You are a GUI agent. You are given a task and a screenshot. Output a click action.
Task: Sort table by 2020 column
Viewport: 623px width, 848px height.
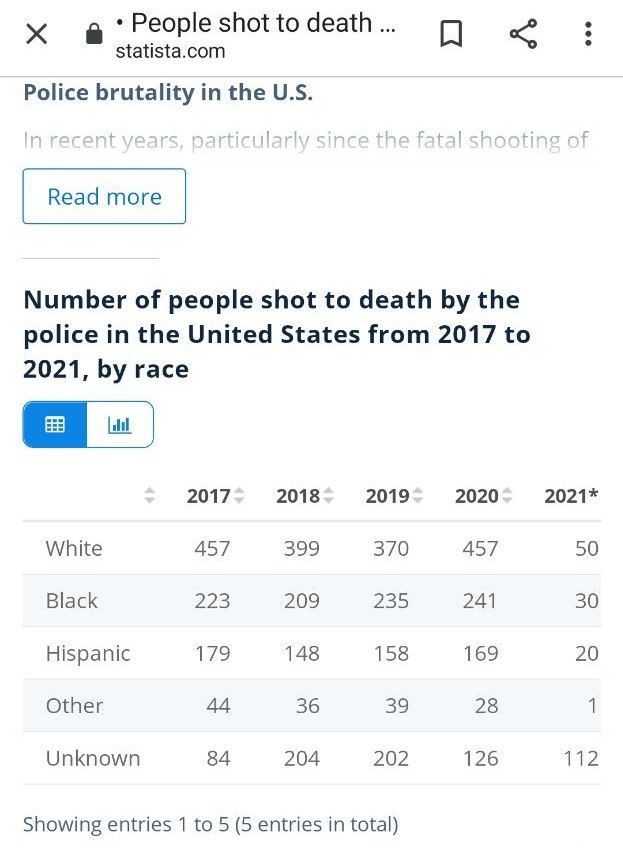tap(483, 496)
